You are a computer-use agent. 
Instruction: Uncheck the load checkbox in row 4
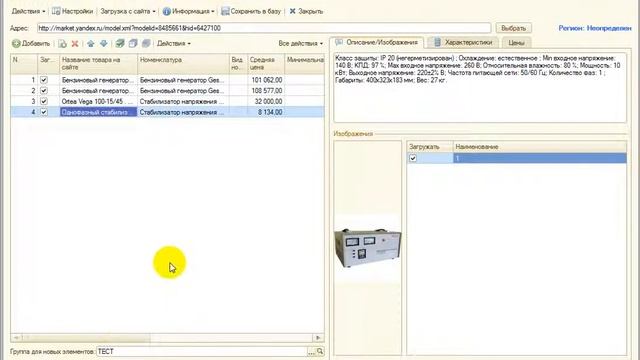(x=44, y=112)
